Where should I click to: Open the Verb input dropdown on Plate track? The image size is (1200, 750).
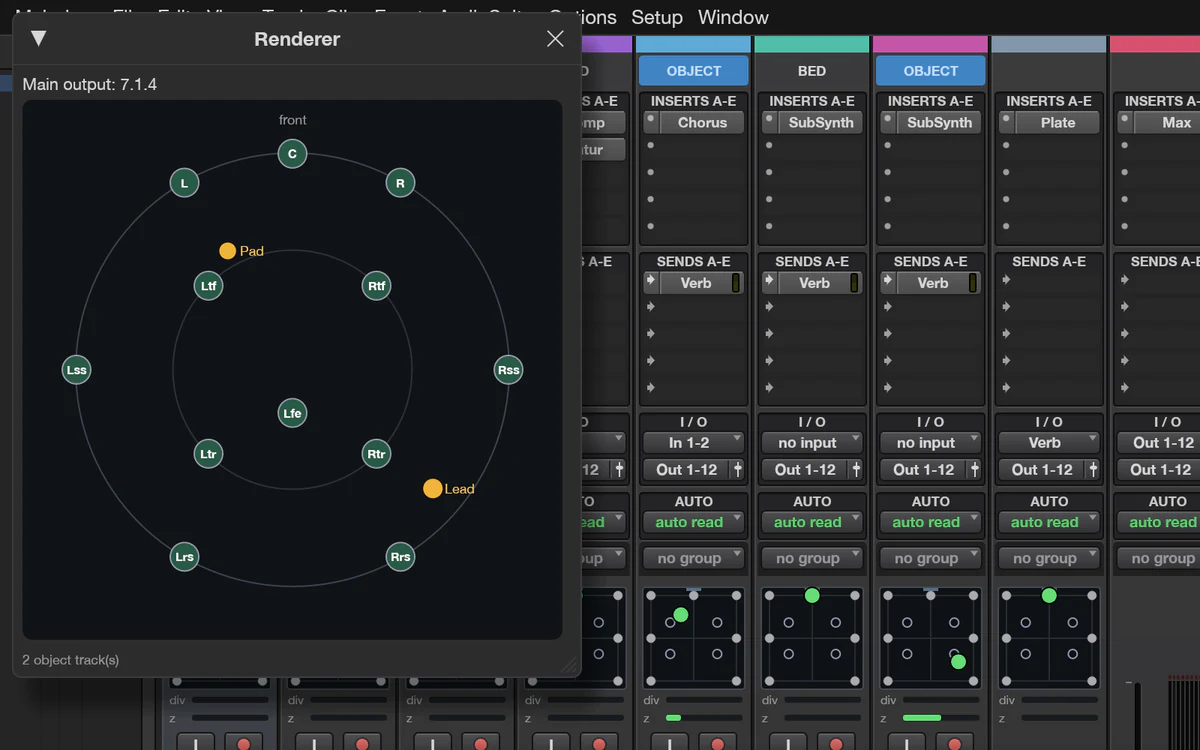1049,442
